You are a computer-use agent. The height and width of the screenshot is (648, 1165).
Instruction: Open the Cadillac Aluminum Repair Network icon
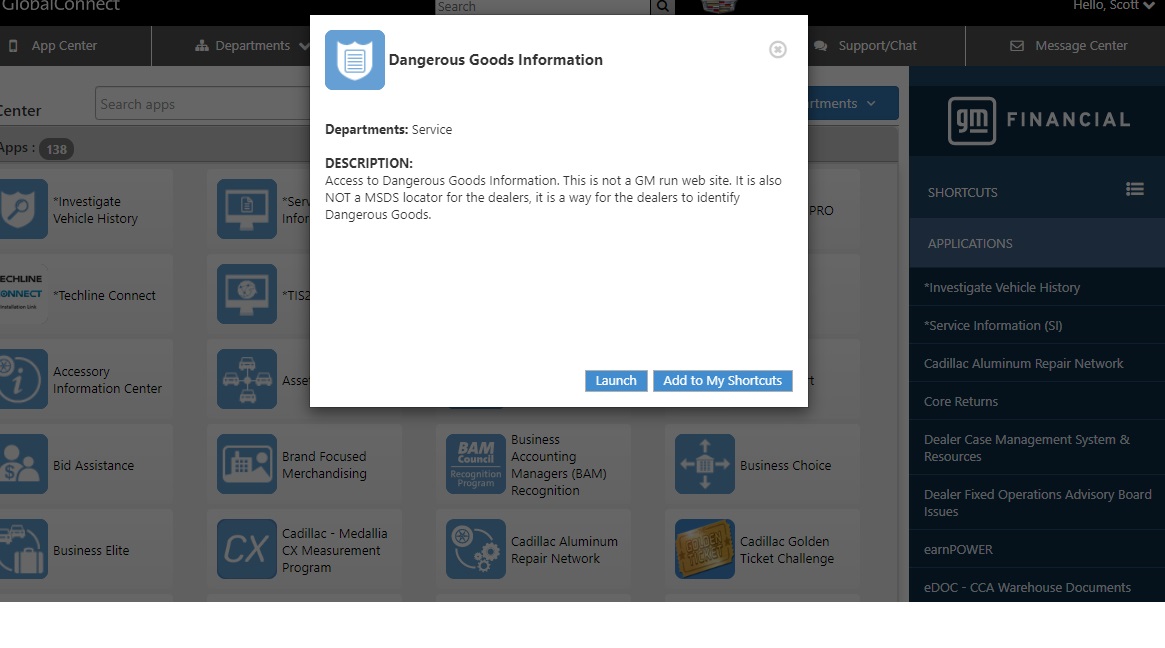(476, 549)
